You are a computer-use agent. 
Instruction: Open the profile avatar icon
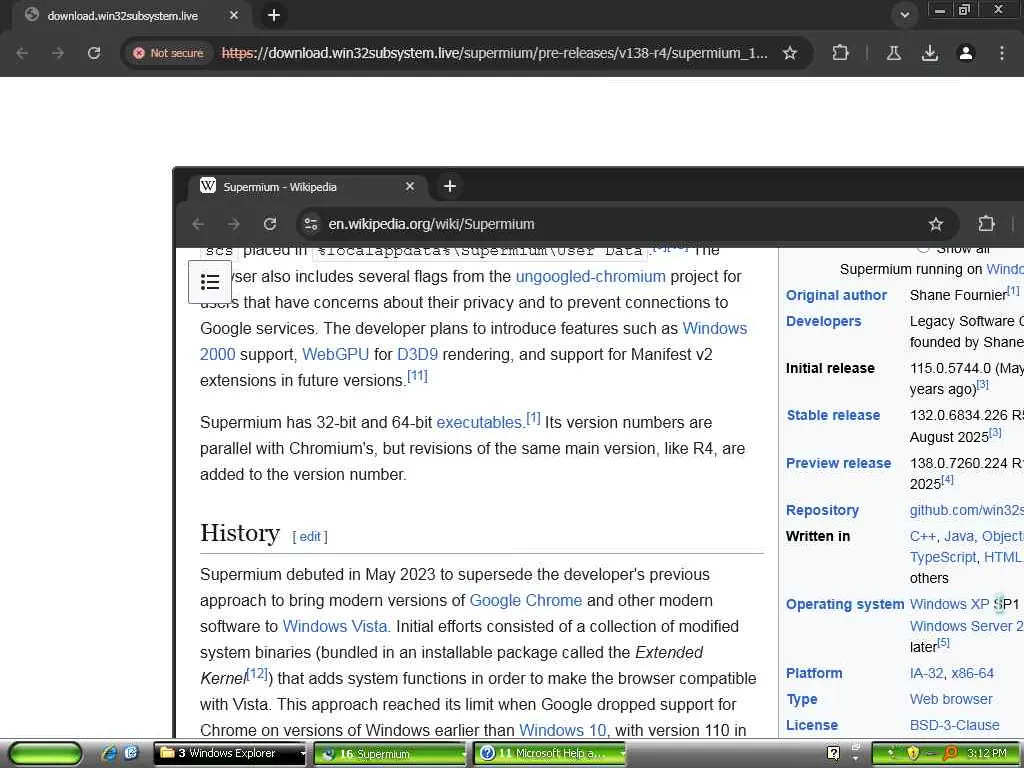point(966,53)
